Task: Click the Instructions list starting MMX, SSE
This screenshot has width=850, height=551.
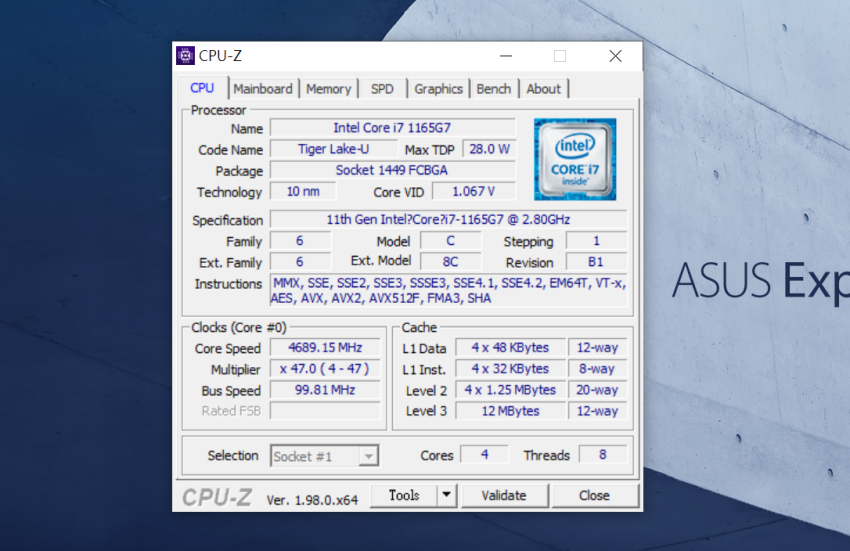Action: click(448, 291)
